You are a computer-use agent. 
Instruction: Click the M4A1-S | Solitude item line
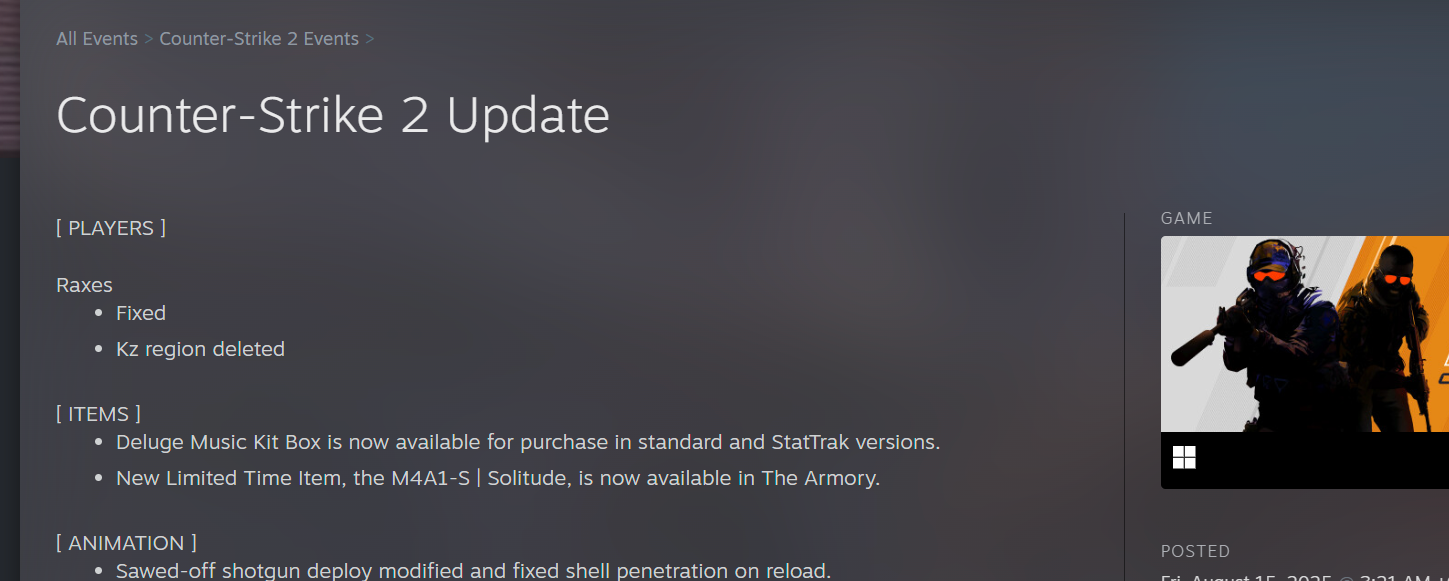click(x=498, y=478)
